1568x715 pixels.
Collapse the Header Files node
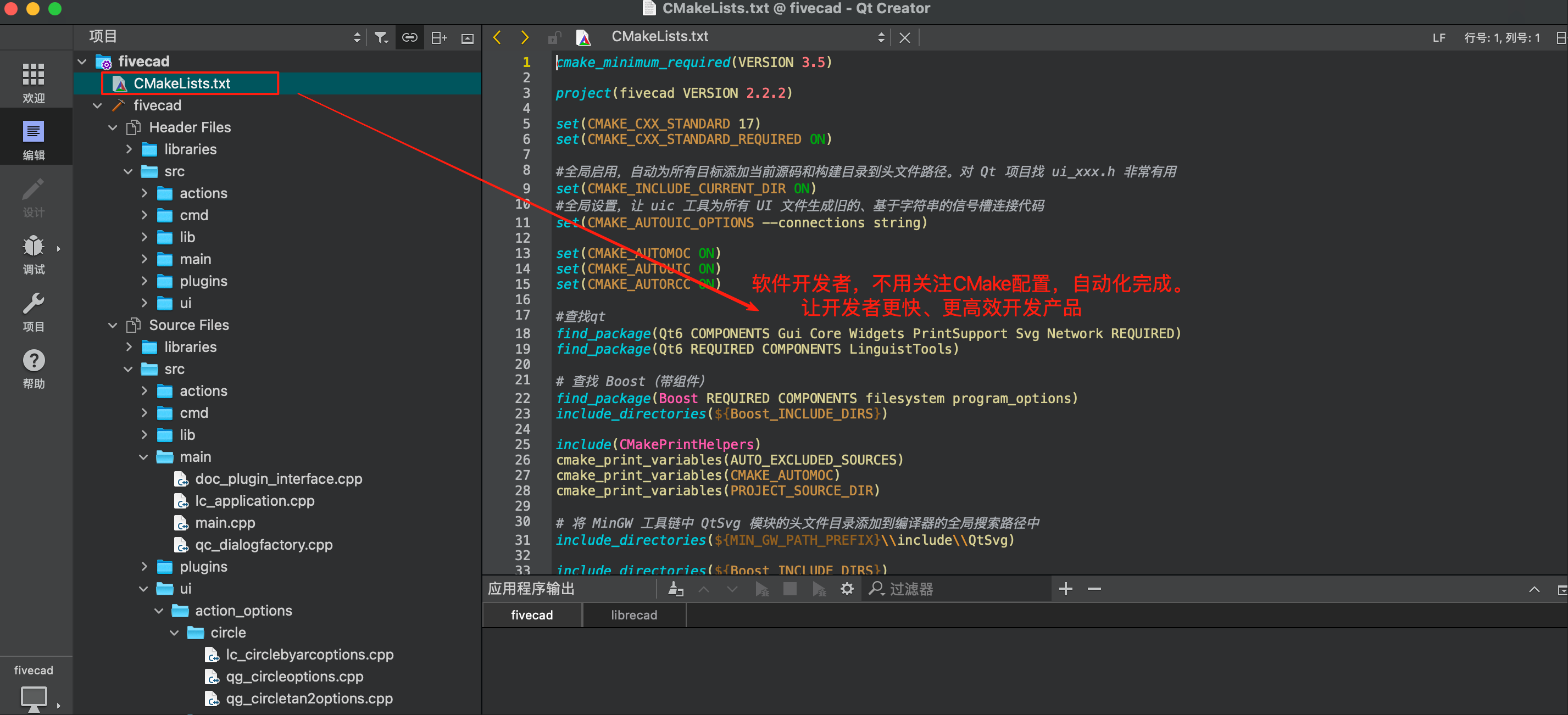tap(113, 128)
